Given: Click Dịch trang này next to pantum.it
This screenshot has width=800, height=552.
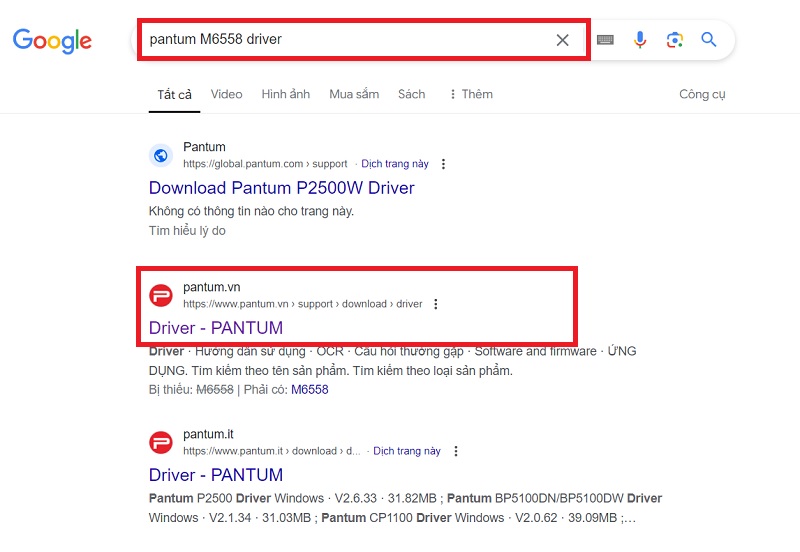Looking at the screenshot, I should [407, 451].
